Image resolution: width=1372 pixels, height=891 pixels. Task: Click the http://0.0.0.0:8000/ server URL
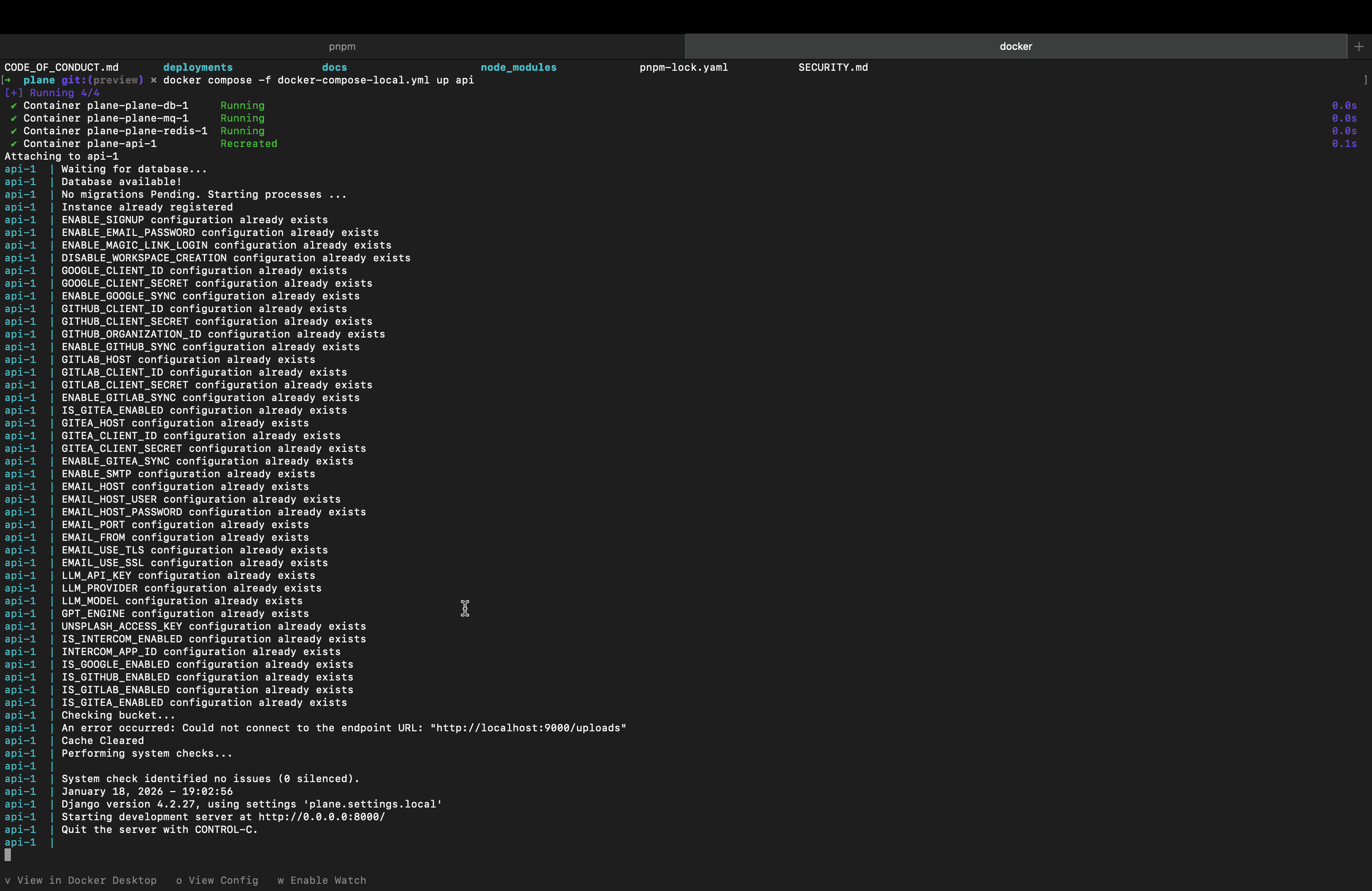pos(322,817)
